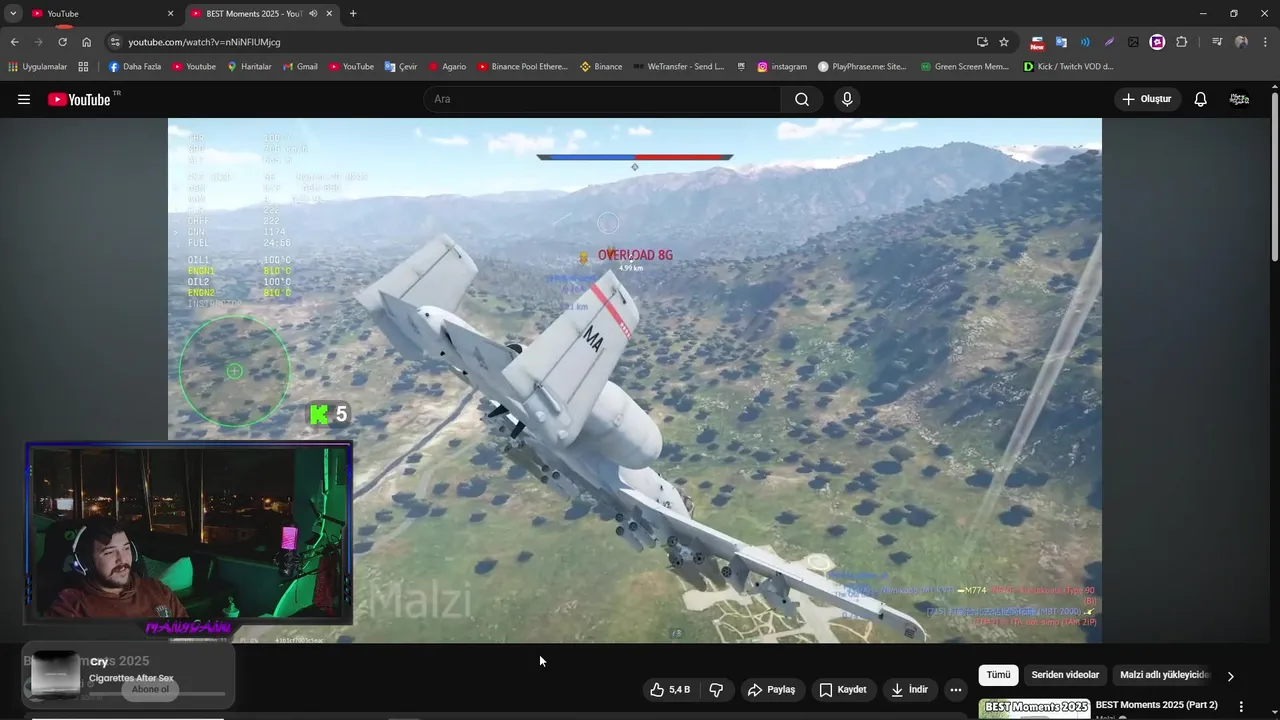
Task: Click the Oluştur create button
Action: click(x=1147, y=99)
